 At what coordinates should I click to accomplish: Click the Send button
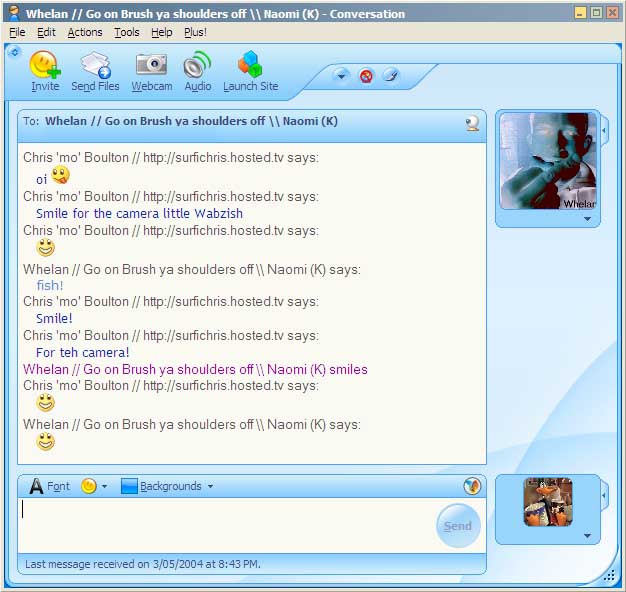pyautogui.click(x=458, y=526)
